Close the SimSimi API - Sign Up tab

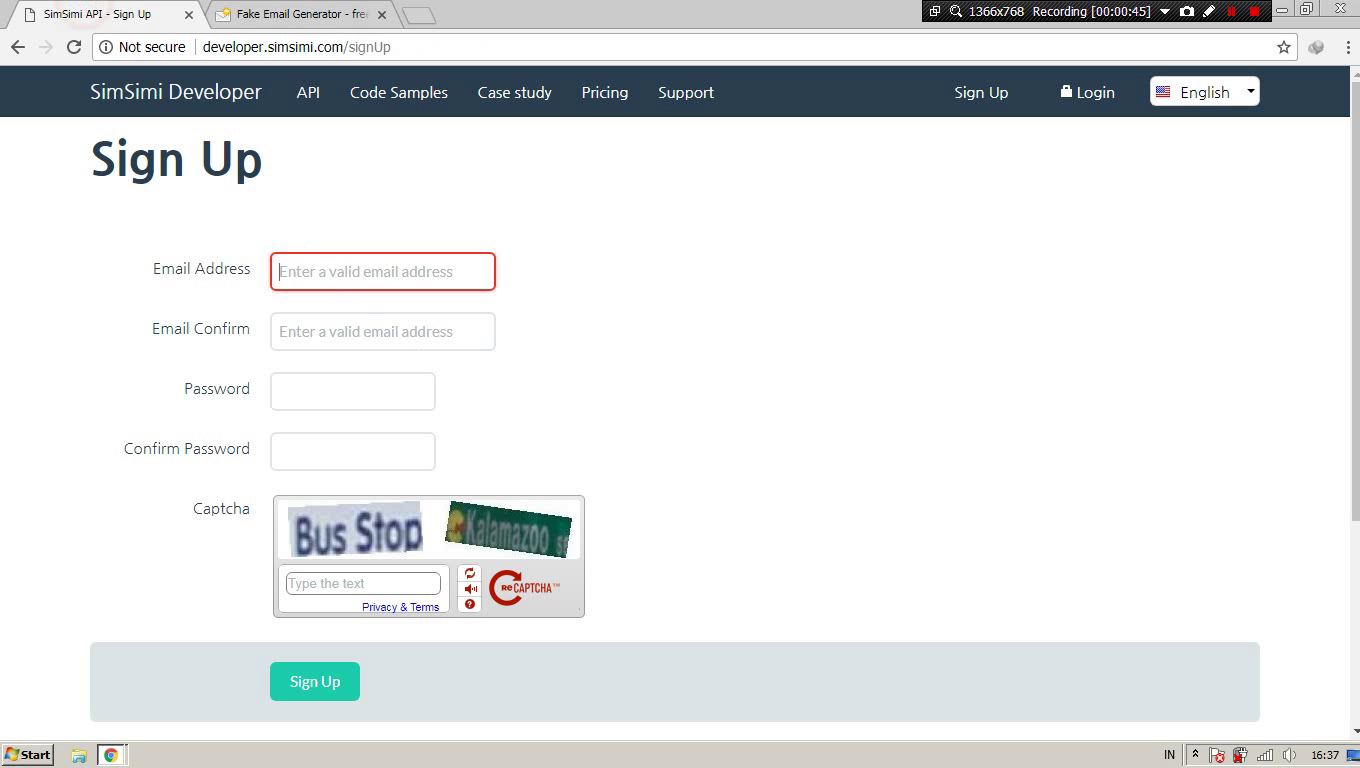(x=189, y=15)
